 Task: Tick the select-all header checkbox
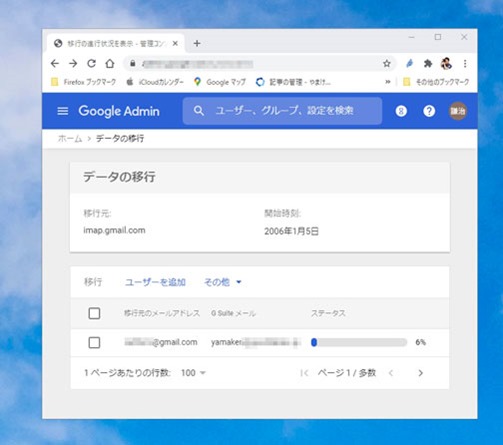point(94,313)
